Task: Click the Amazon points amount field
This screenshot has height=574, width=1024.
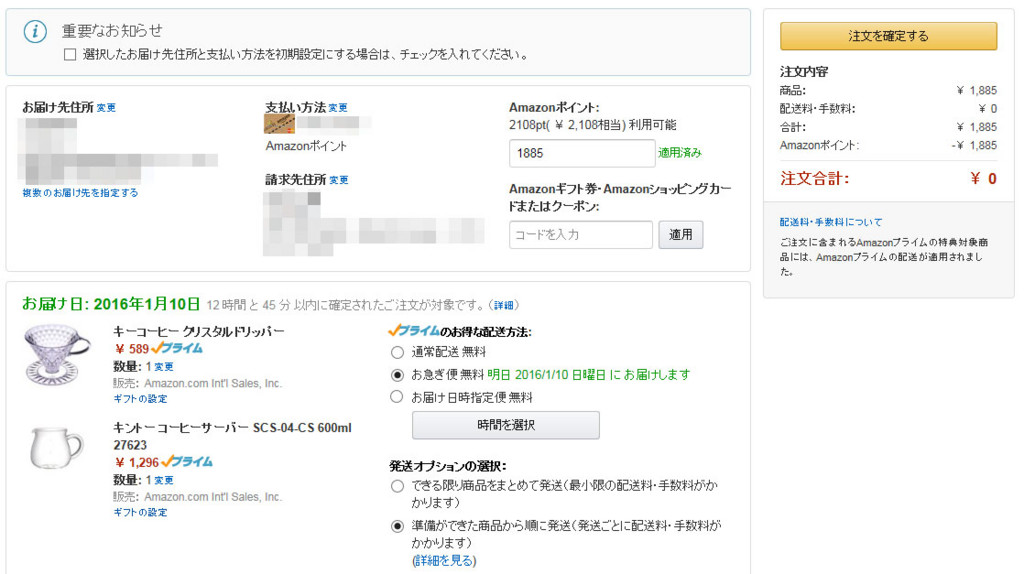Action: pyautogui.click(x=582, y=153)
